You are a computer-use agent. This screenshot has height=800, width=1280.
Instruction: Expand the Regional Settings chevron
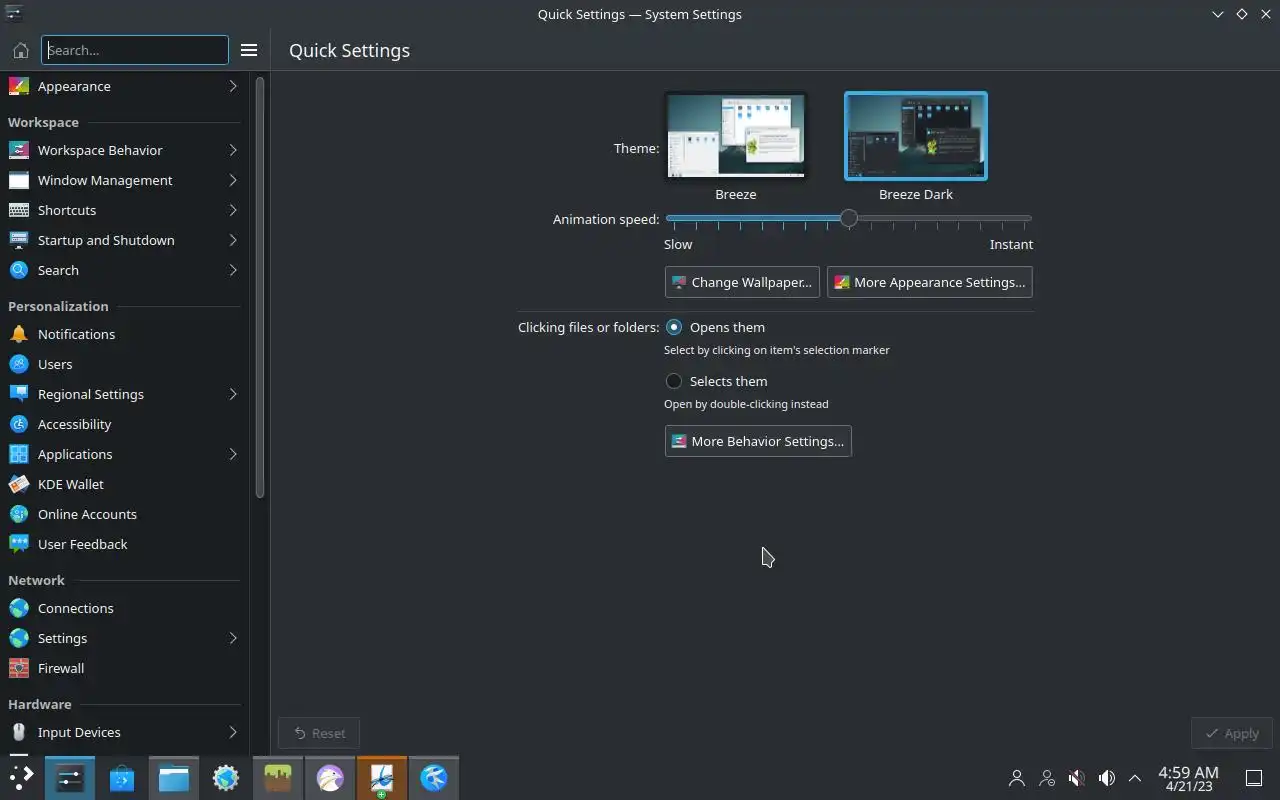tap(233, 394)
